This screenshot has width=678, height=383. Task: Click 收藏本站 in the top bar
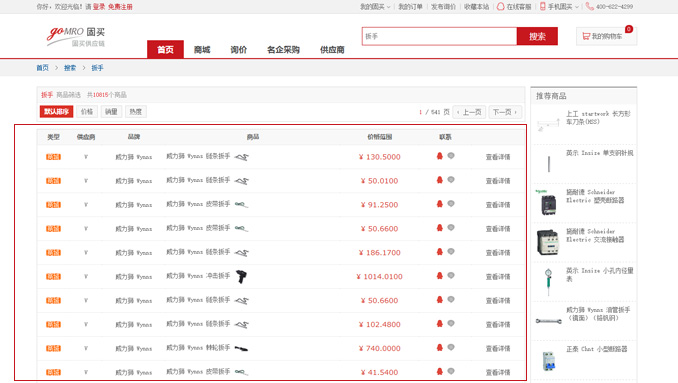[476, 6]
